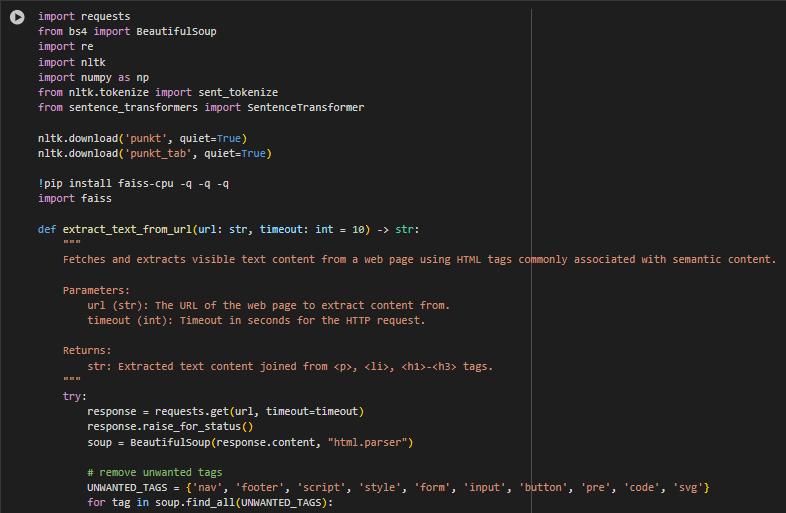Click the 'Parameters:' docstring heading
Image resolution: width=786 pixels, height=513 pixels.
click(96, 290)
